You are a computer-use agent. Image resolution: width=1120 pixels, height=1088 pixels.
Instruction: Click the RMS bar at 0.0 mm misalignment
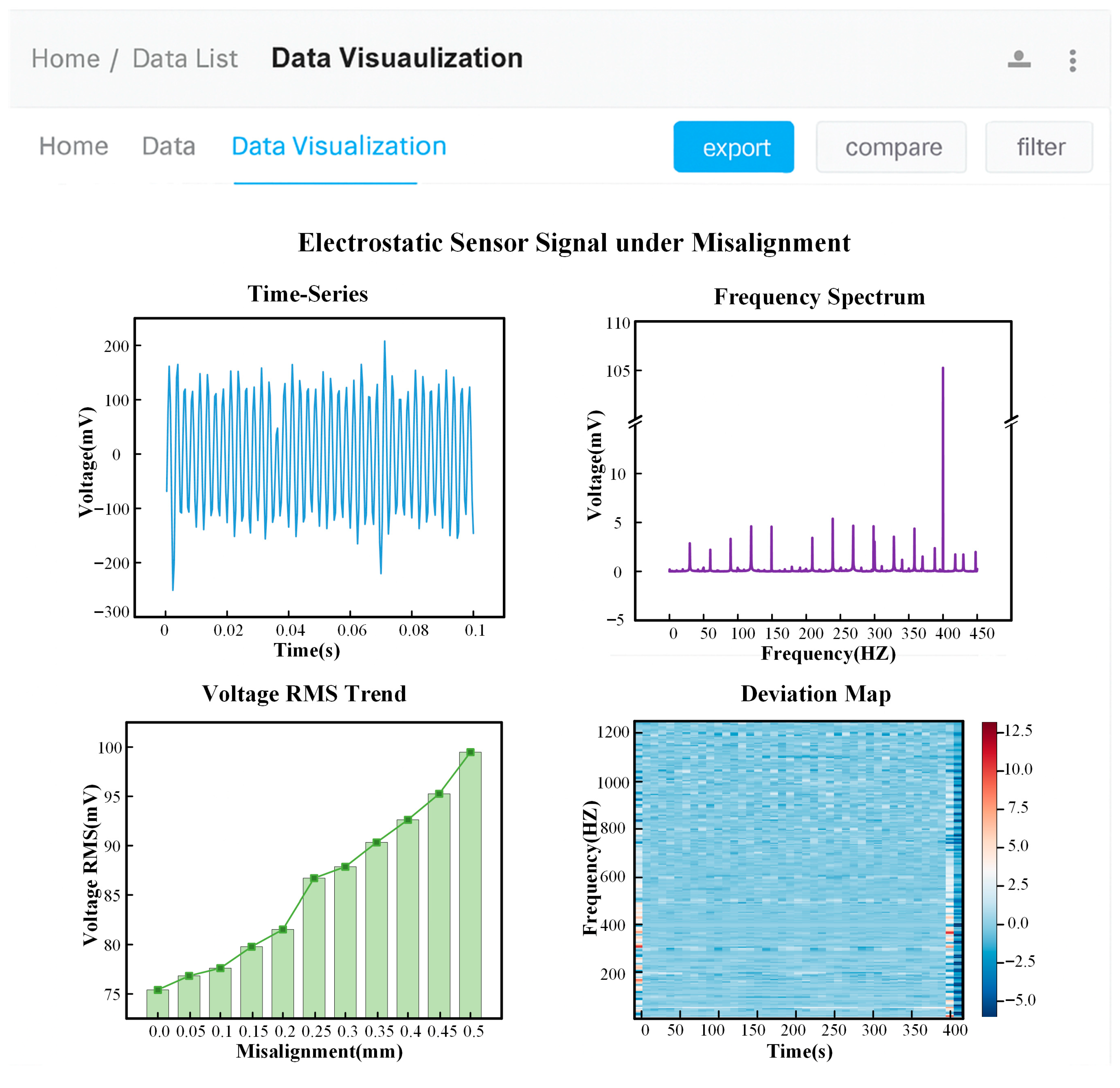click(158, 1003)
